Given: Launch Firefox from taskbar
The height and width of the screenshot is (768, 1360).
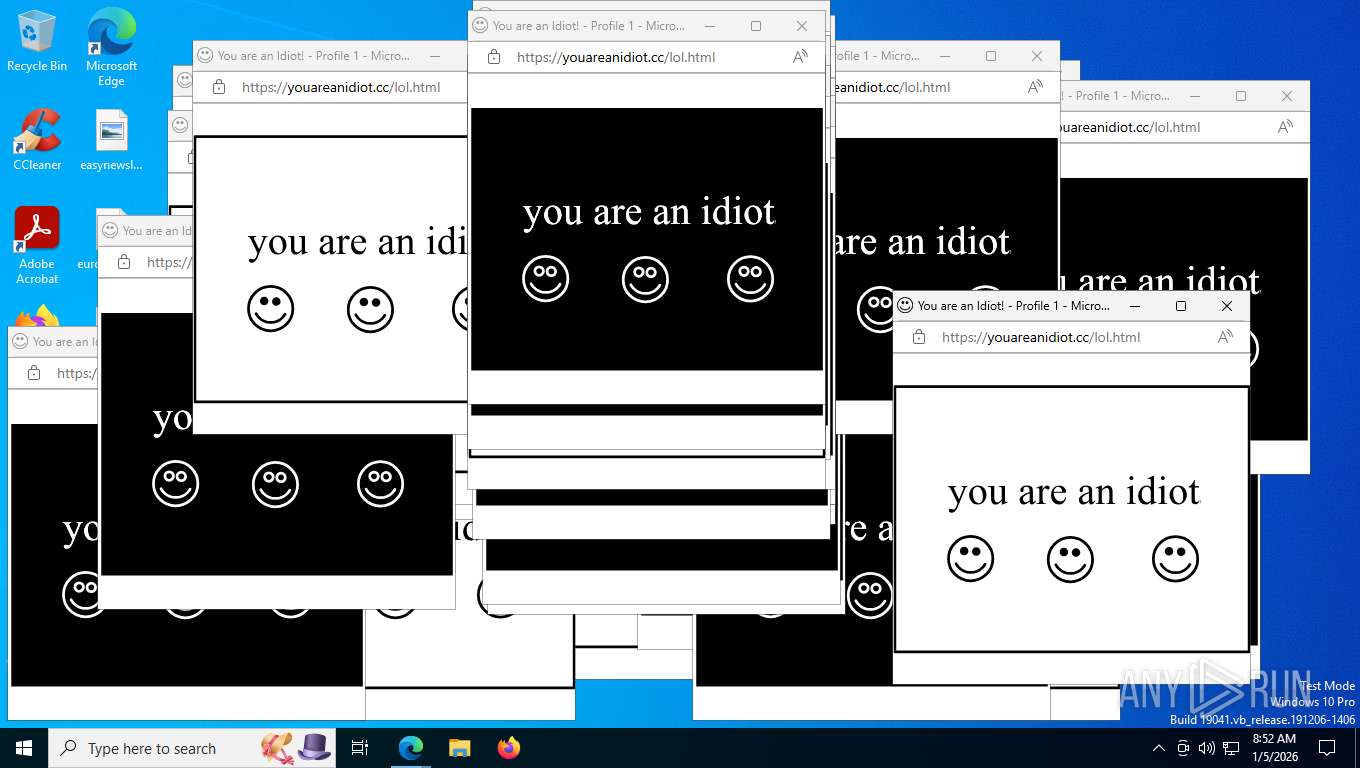Looking at the screenshot, I should click(x=509, y=748).
